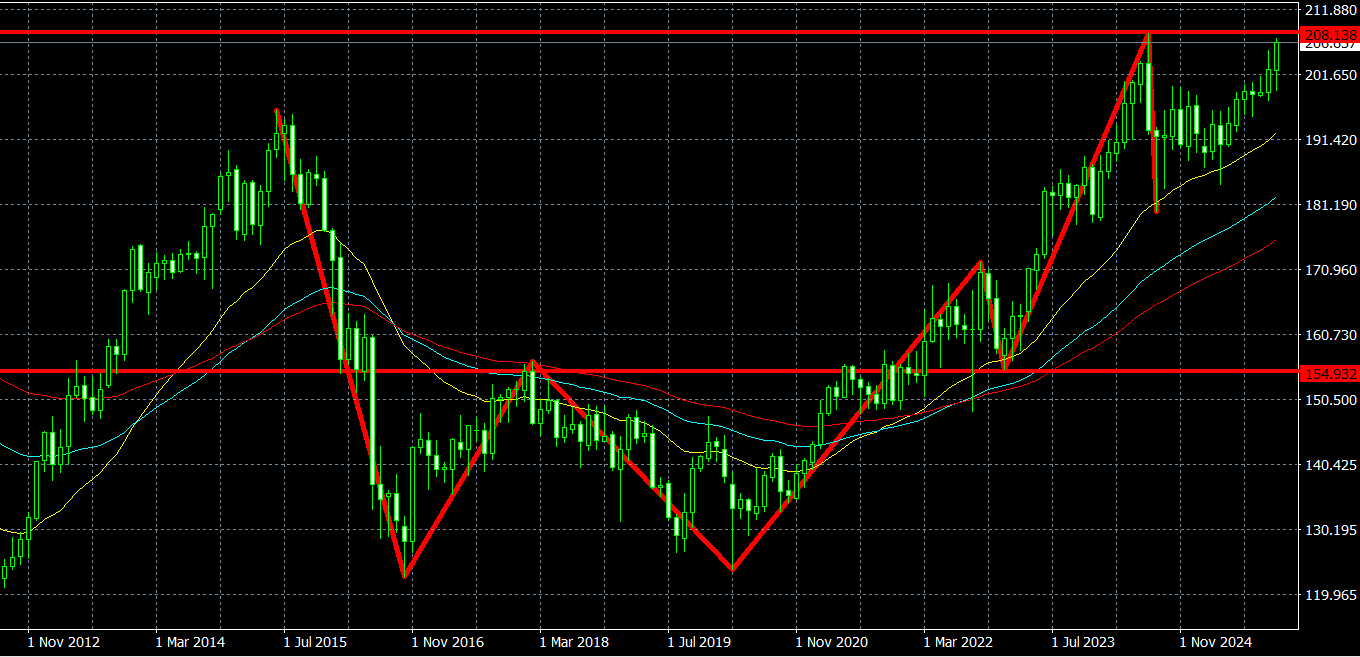Click the 181.190 price scale value

coord(1330,205)
